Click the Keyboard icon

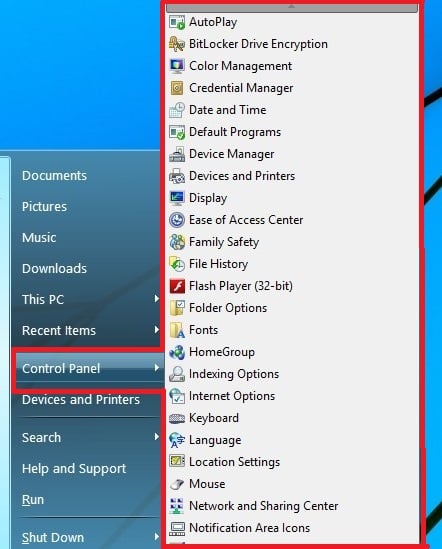(177, 418)
